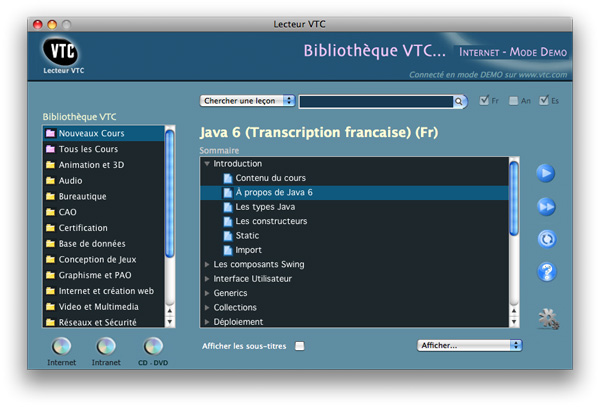Select lesson À propos de Java 6
Screen dimensions: 600x407
point(354,192)
